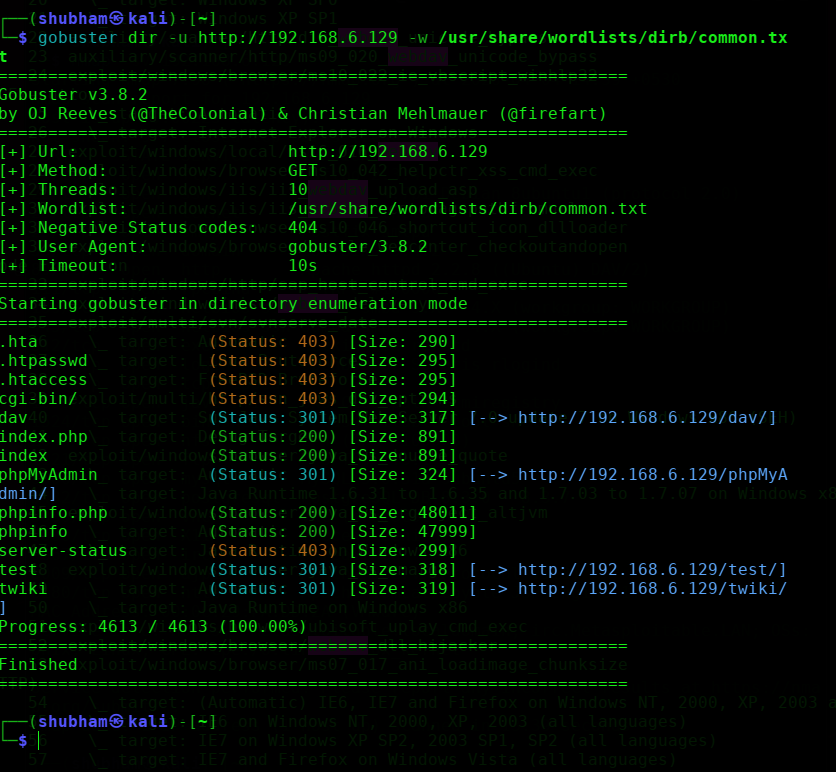Click the phpMyAdmin redirect URL
Screen dimensions: 836x772
[651, 475]
